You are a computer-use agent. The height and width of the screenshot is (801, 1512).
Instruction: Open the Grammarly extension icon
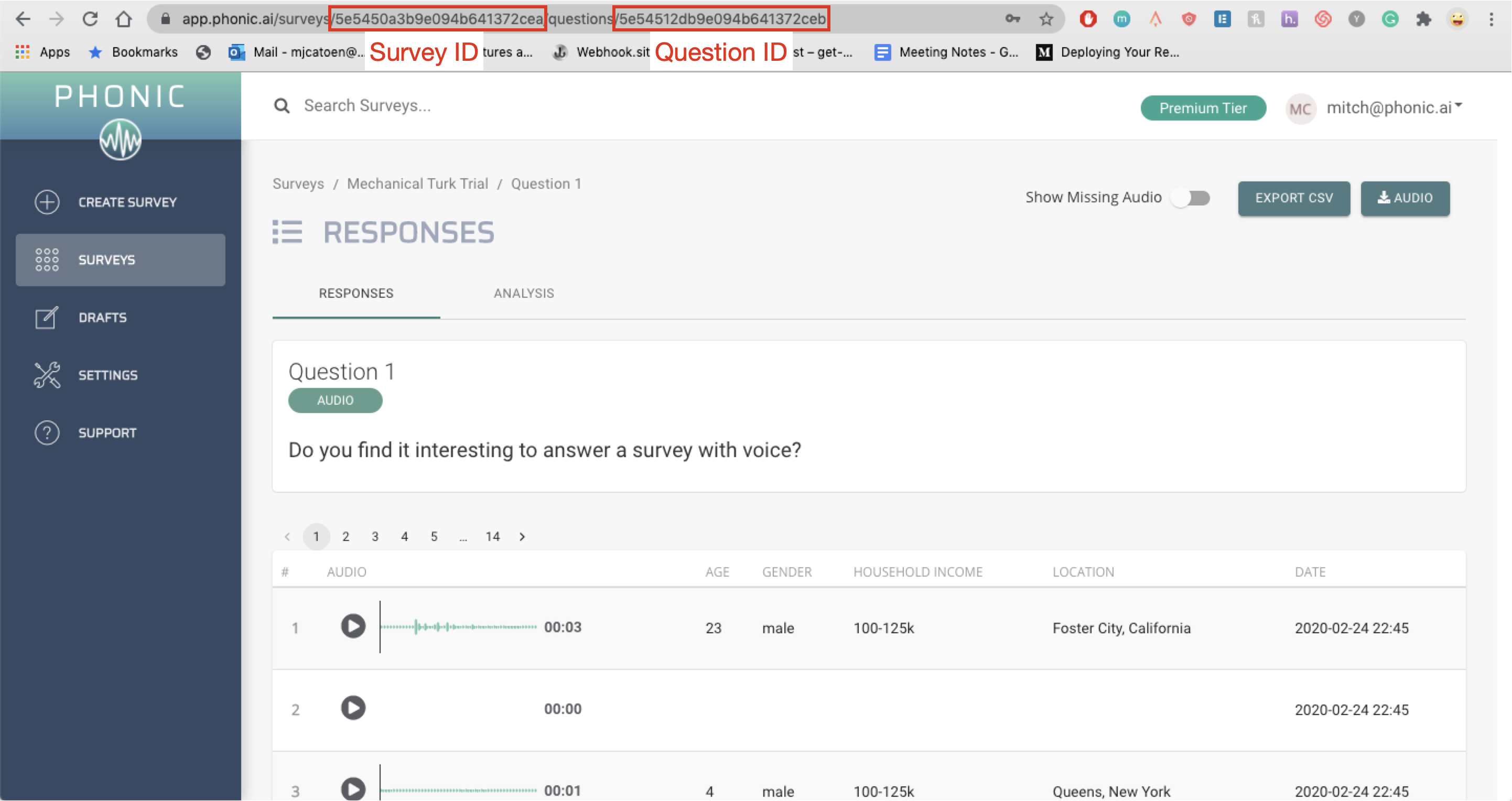click(x=1389, y=19)
